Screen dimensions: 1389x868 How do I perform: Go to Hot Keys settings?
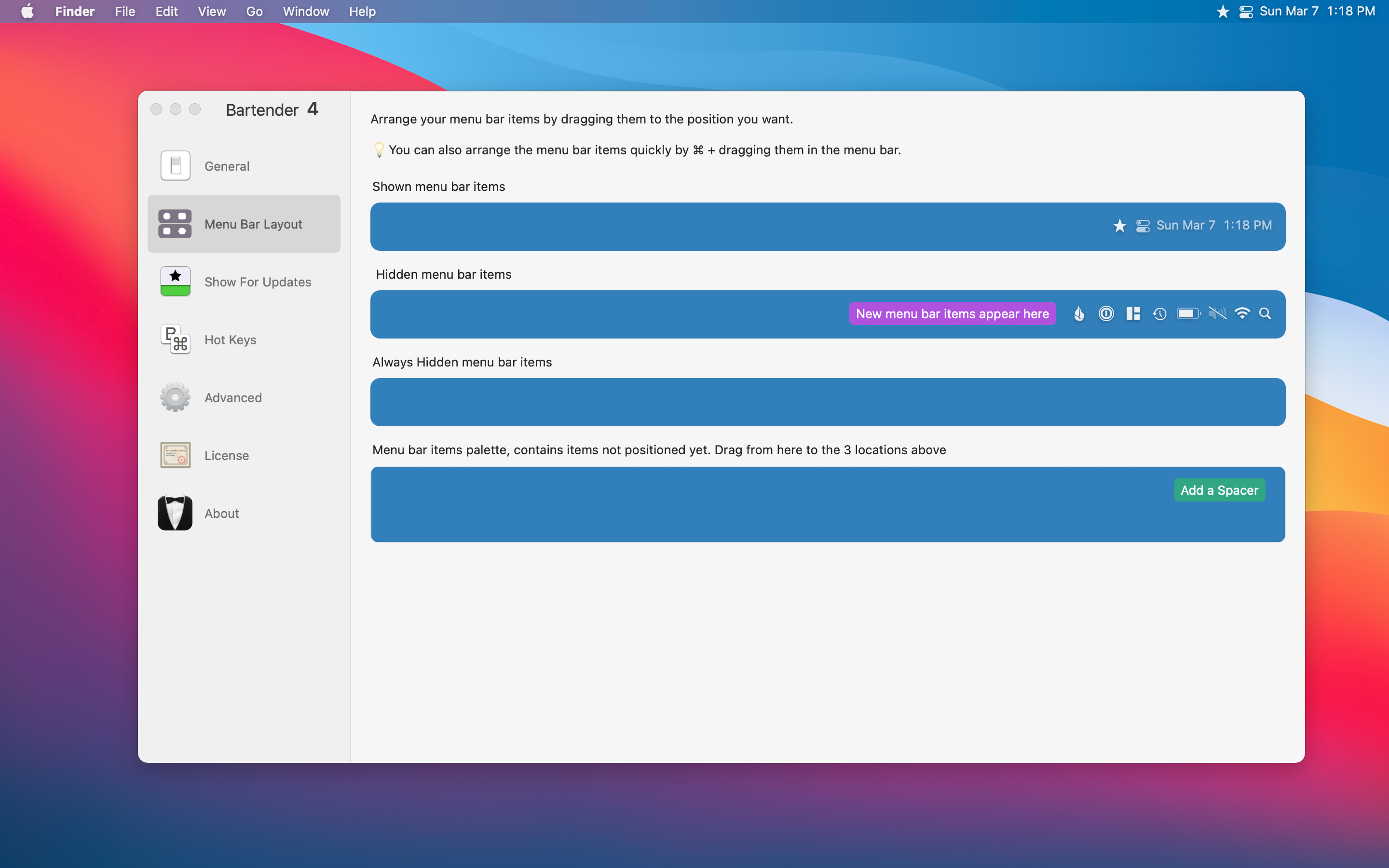coord(244,340)
